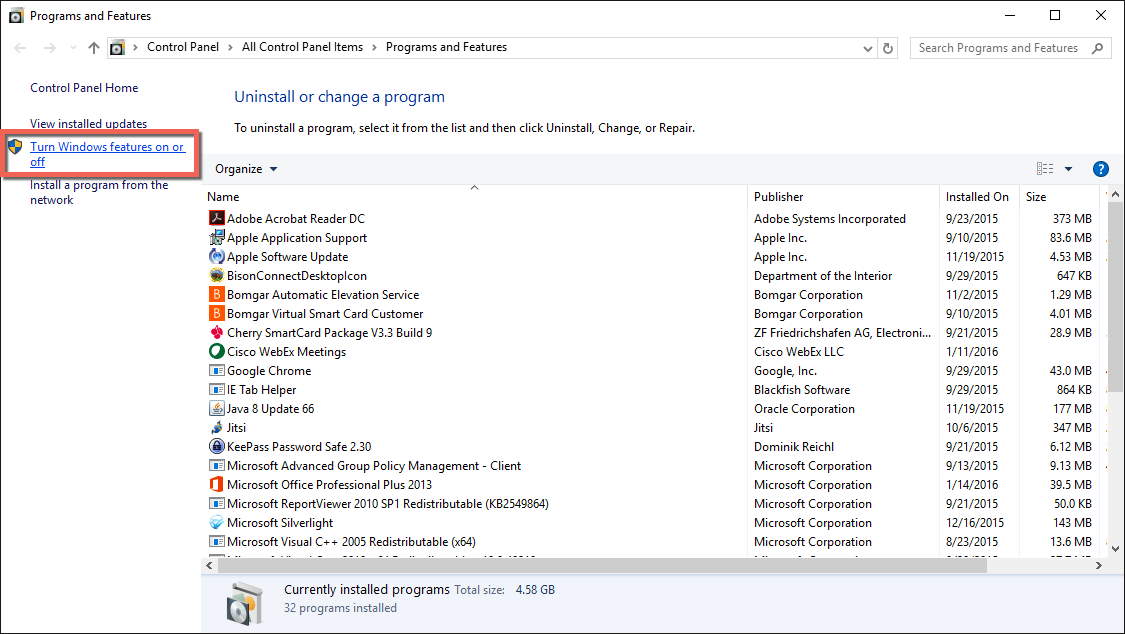Viewport: 1125px width, 634px height.
Task: Open the address bar history dropdown
Action: (867, 49)
